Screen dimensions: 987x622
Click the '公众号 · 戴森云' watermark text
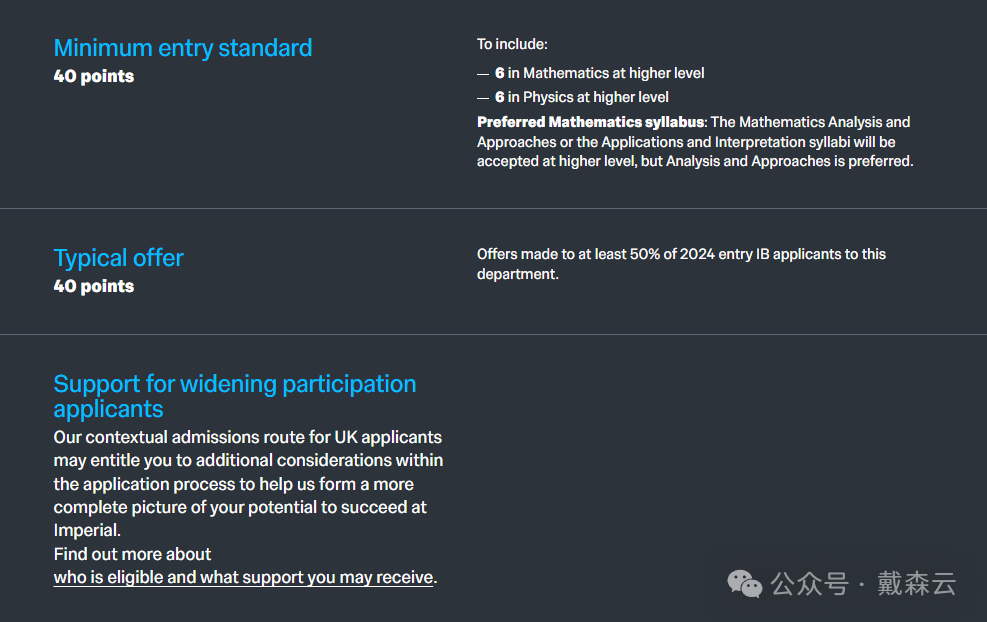[863, 584]
